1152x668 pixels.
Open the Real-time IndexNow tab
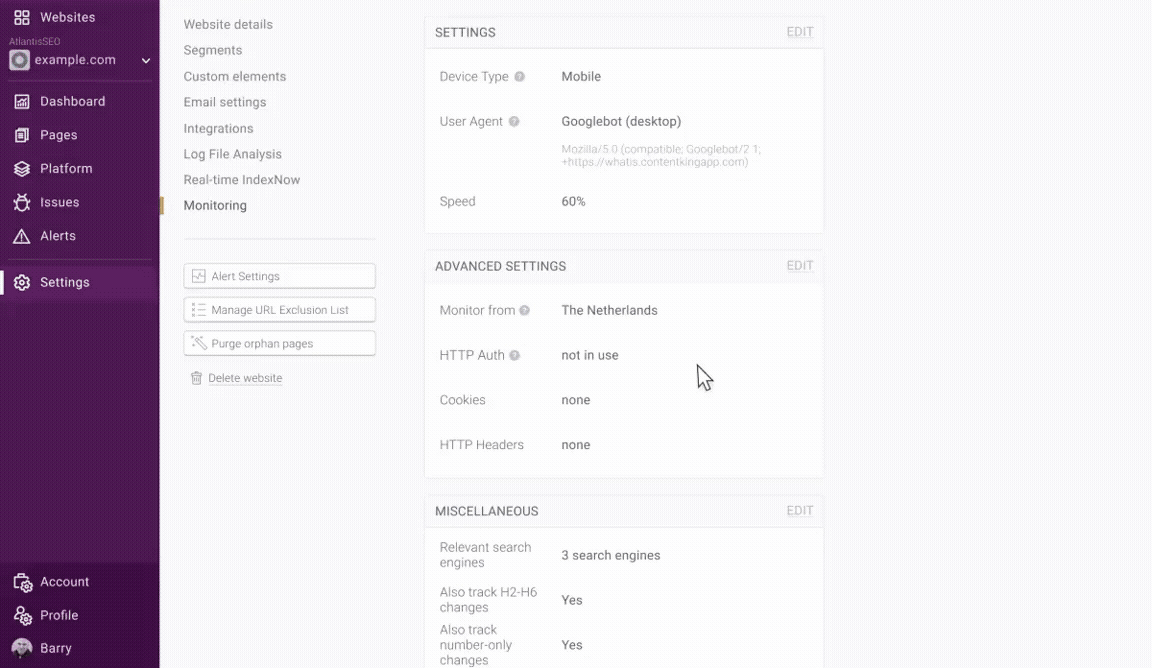pyautogui.click(x=242, y=180)
